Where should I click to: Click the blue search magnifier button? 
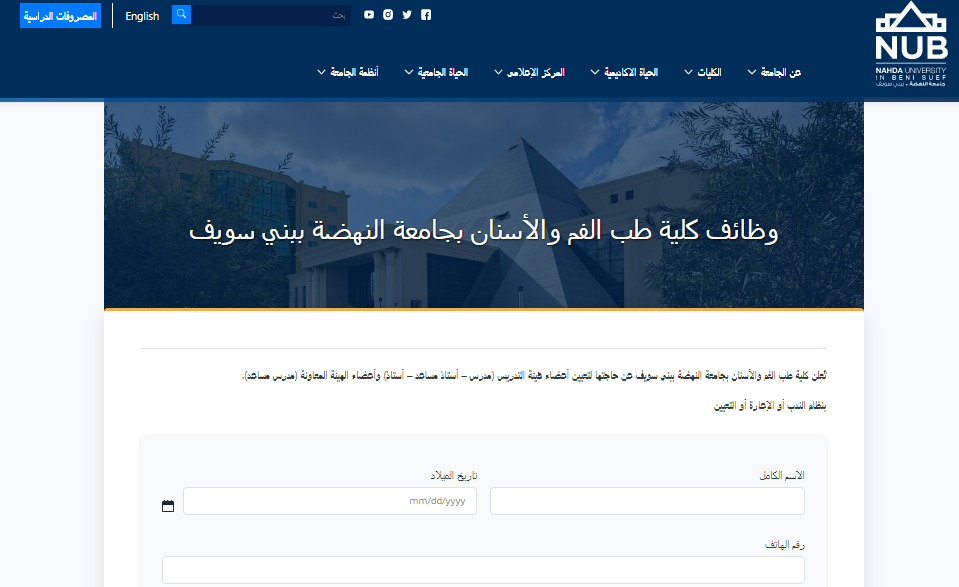pyautogui.click(x=181, y=14)
